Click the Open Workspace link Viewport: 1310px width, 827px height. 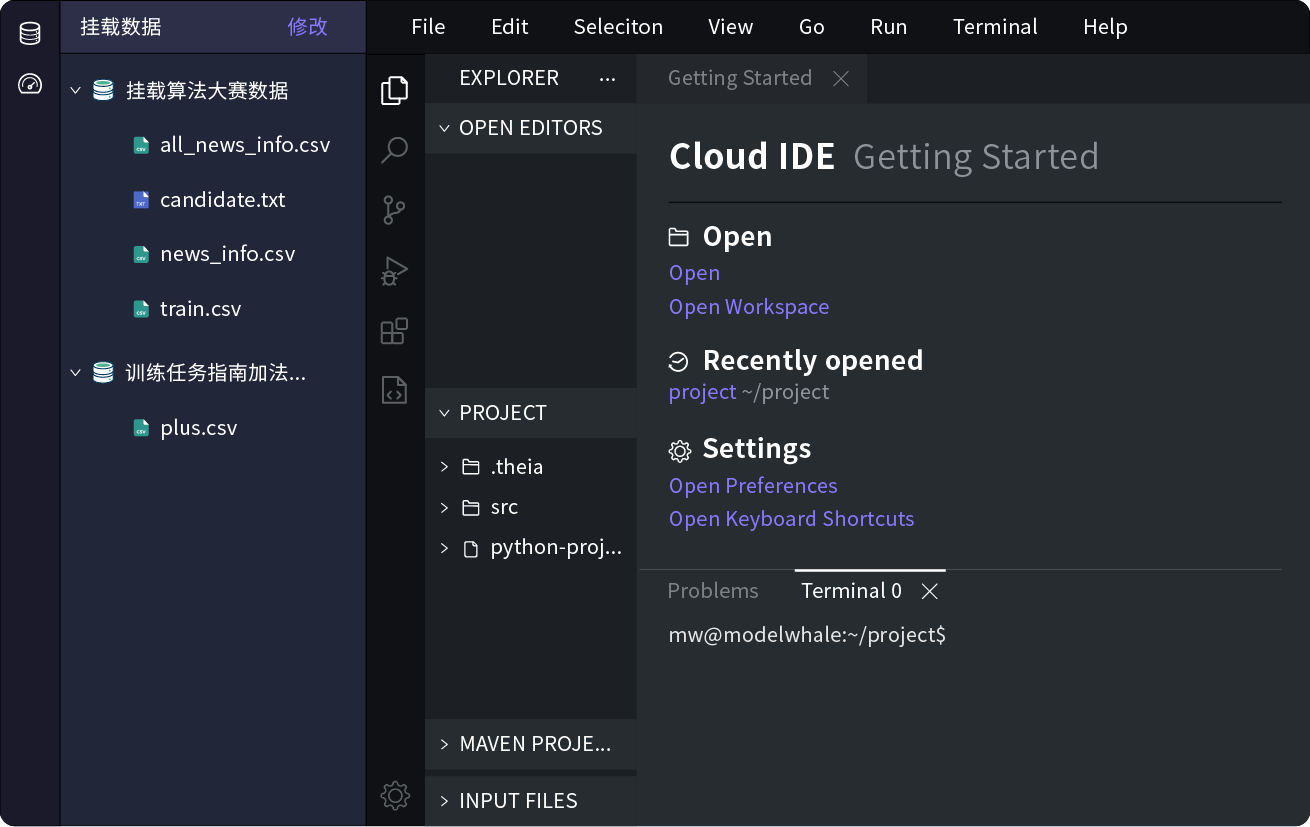[x=749, y=307]
